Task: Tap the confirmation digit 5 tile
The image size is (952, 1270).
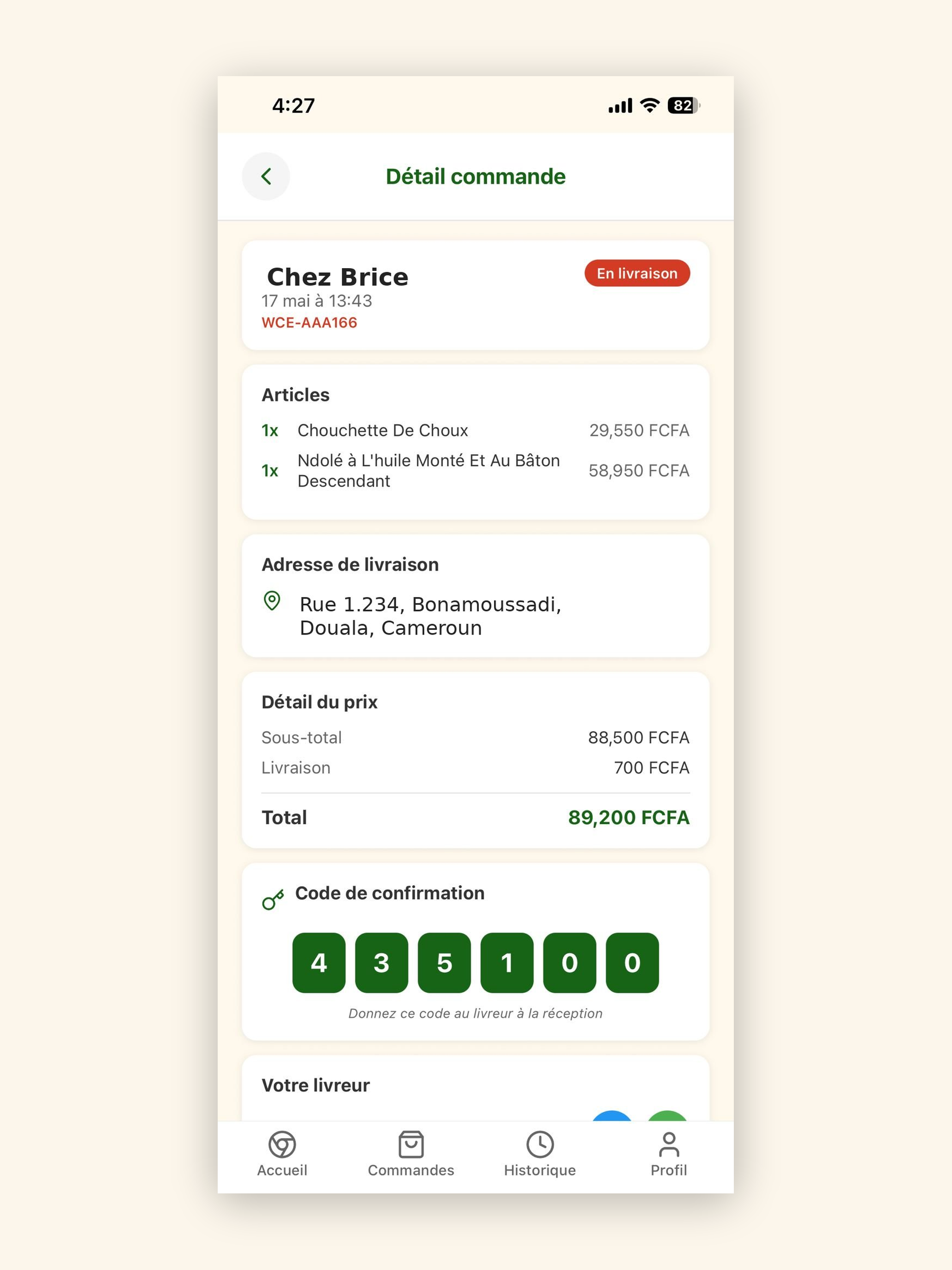Action: [444, 963]
